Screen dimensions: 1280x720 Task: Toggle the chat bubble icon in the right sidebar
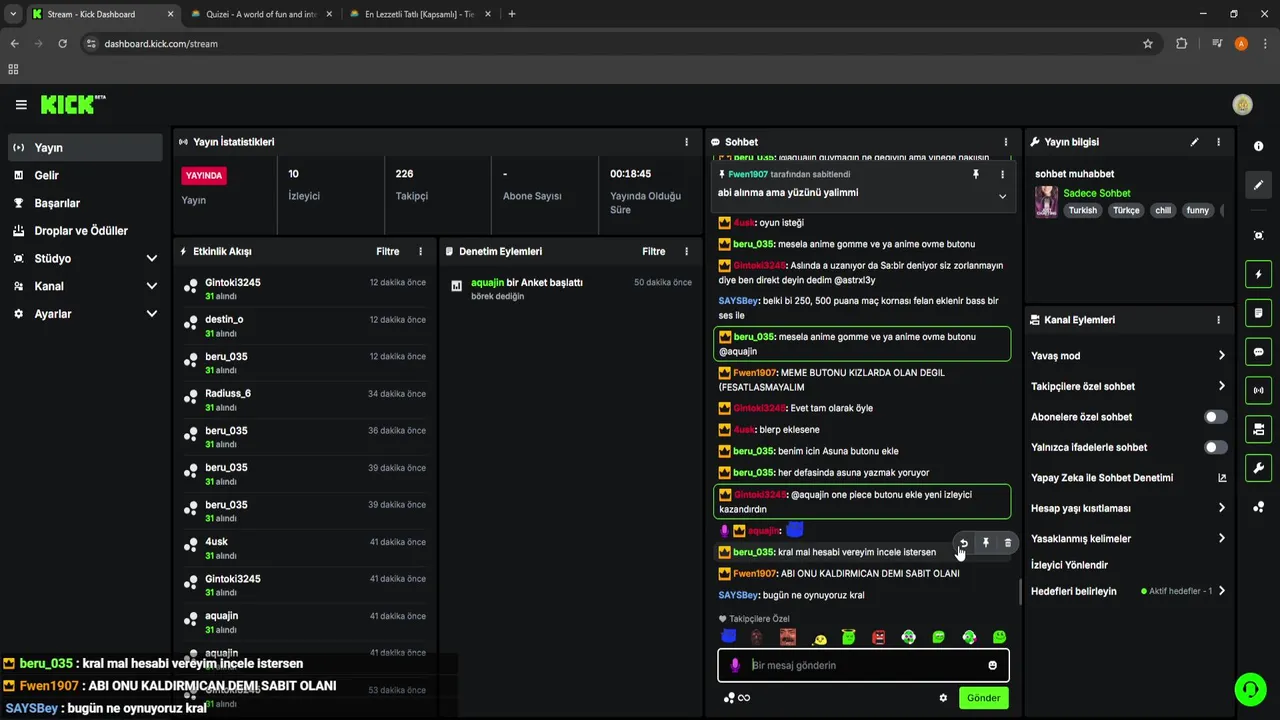pyautogui.click(x=1258, y=352)
